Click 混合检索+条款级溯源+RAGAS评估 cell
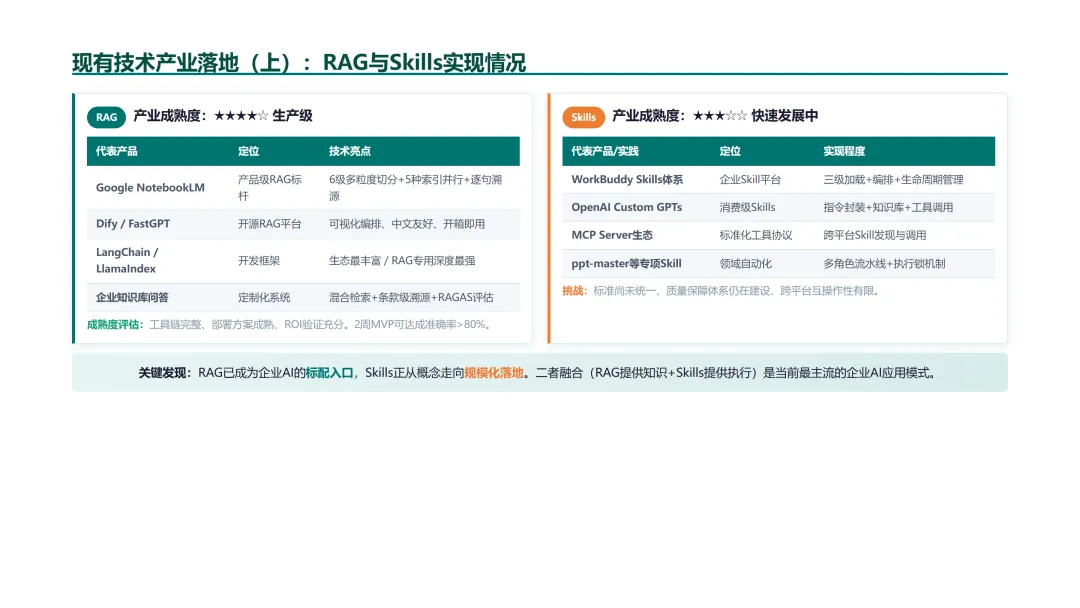 (411, 297)
